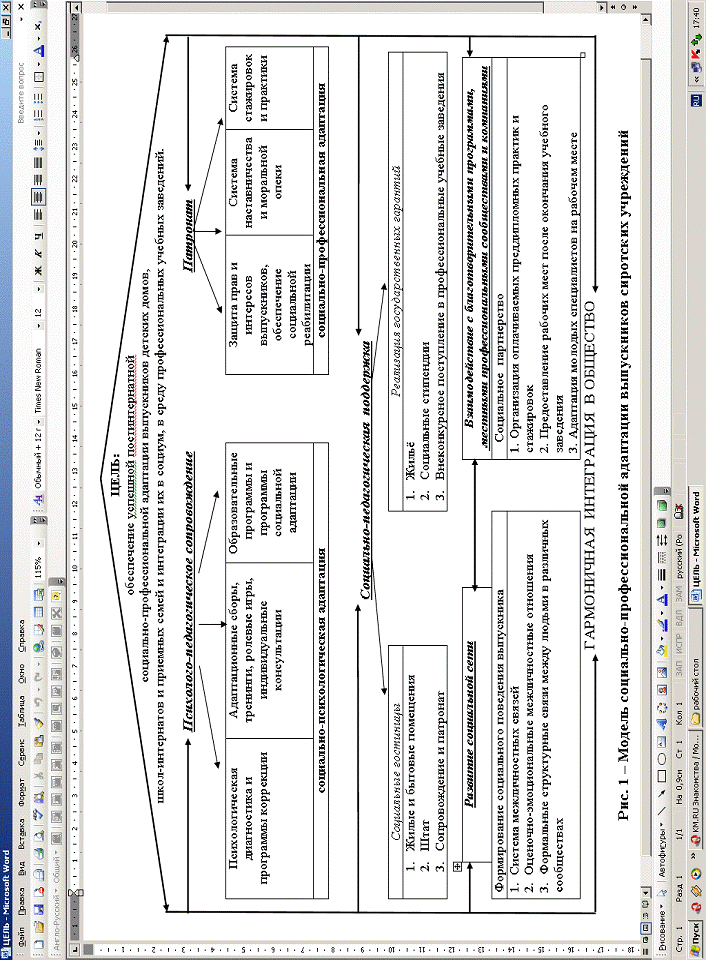The height and width of the screenshot is (960, 706).
Task: Print the document via printer icon
Action: (39, 853)
